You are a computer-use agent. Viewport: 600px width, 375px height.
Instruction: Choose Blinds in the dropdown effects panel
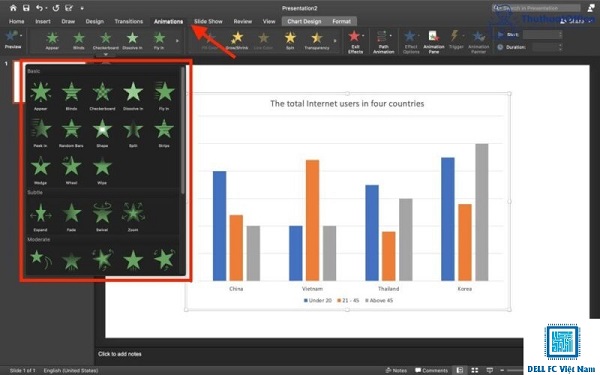(x=71, y=95)
